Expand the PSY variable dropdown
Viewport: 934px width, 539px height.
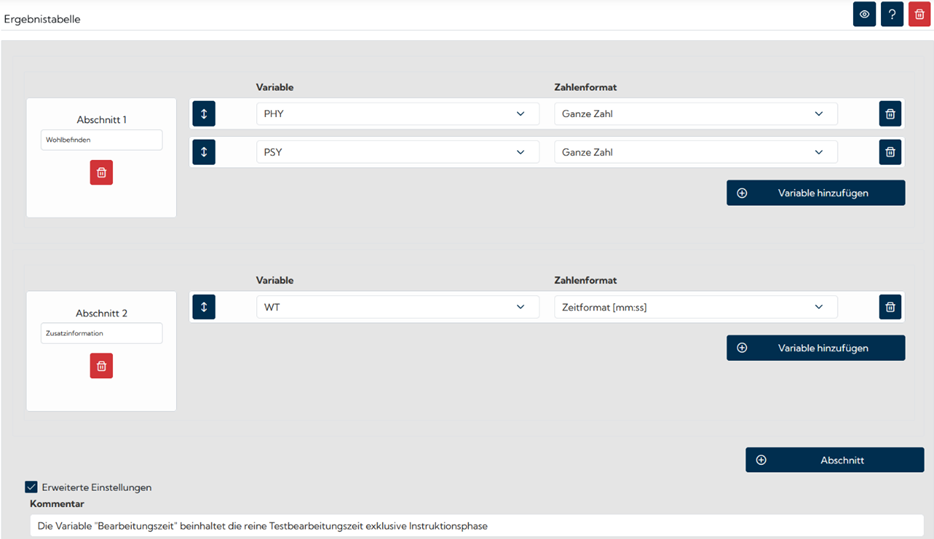[x=397, y=152]
